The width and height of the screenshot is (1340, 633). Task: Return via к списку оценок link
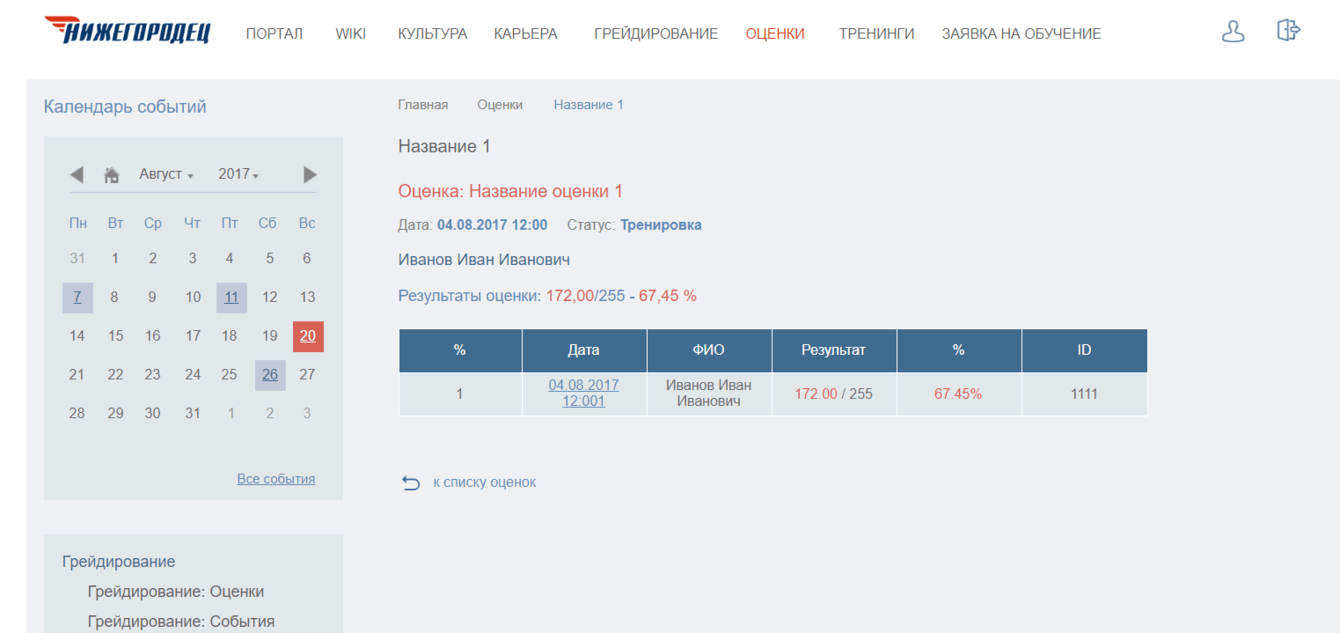(484, 482)
